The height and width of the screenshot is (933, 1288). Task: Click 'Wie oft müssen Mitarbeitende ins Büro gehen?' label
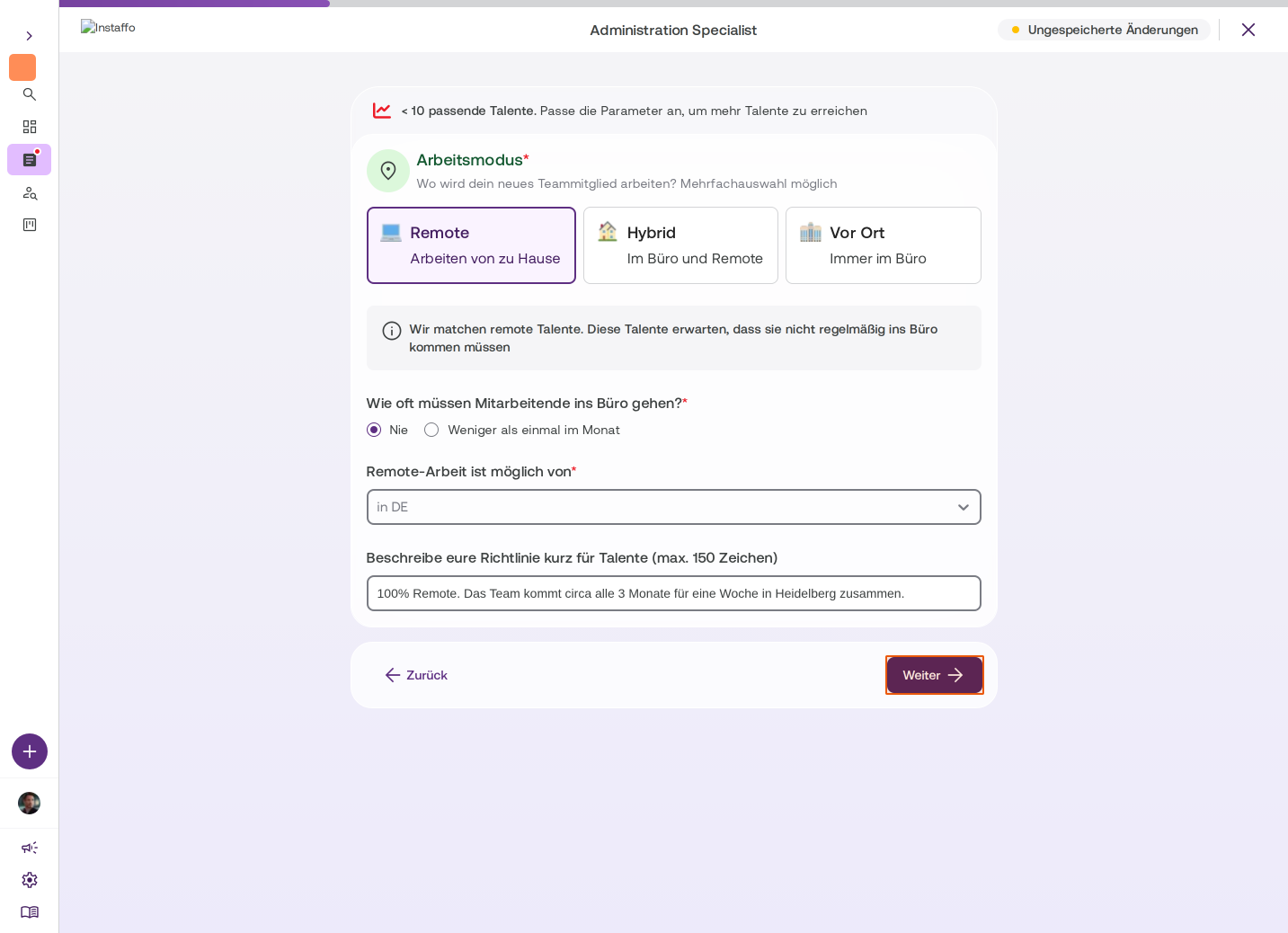525,404
